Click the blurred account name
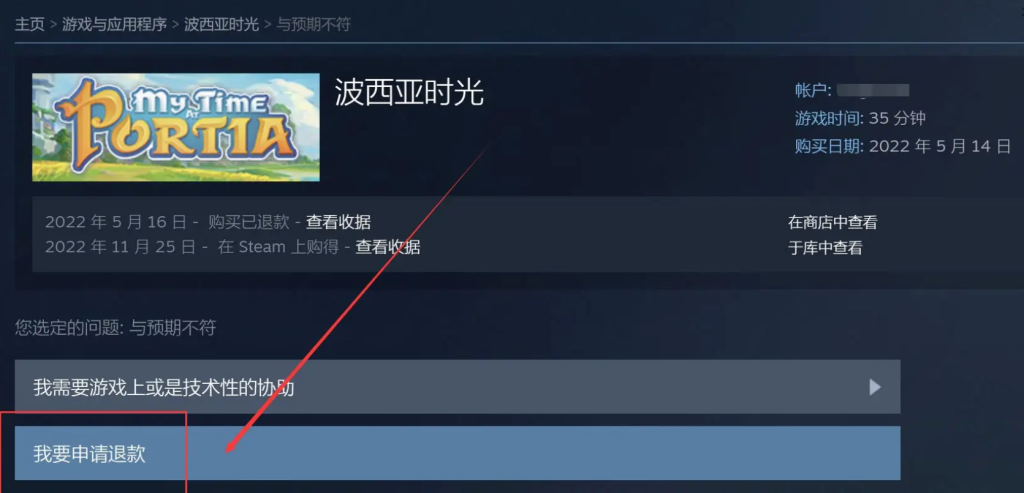 (x=873, y=91)
